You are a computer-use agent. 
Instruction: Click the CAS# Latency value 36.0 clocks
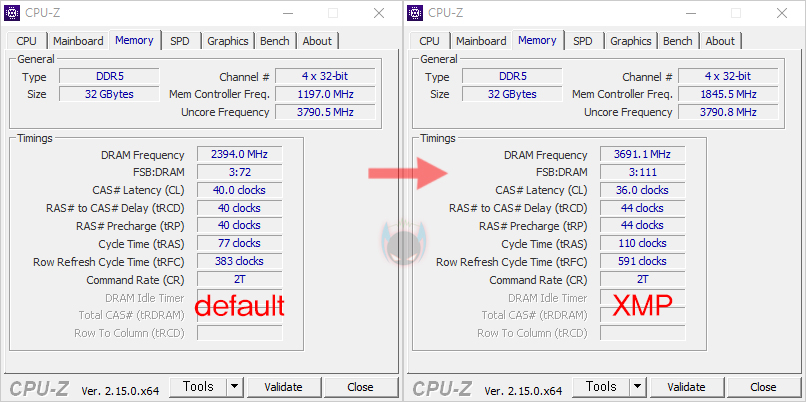(x=643, y=190)
